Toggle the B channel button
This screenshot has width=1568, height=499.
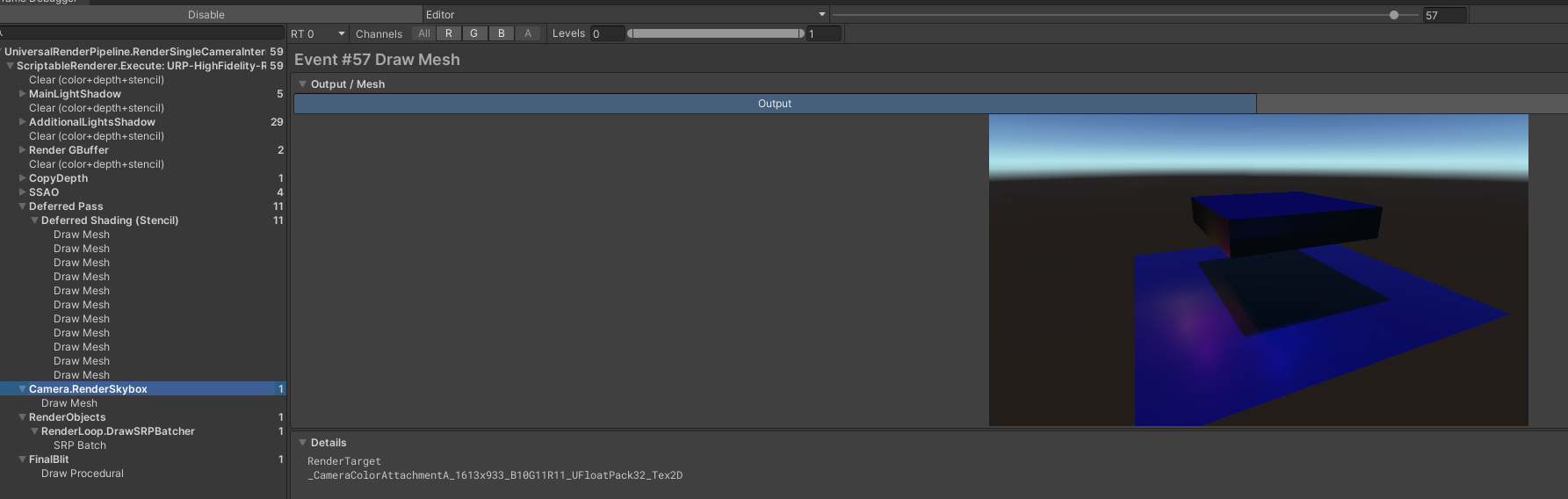tap(502, 34)
